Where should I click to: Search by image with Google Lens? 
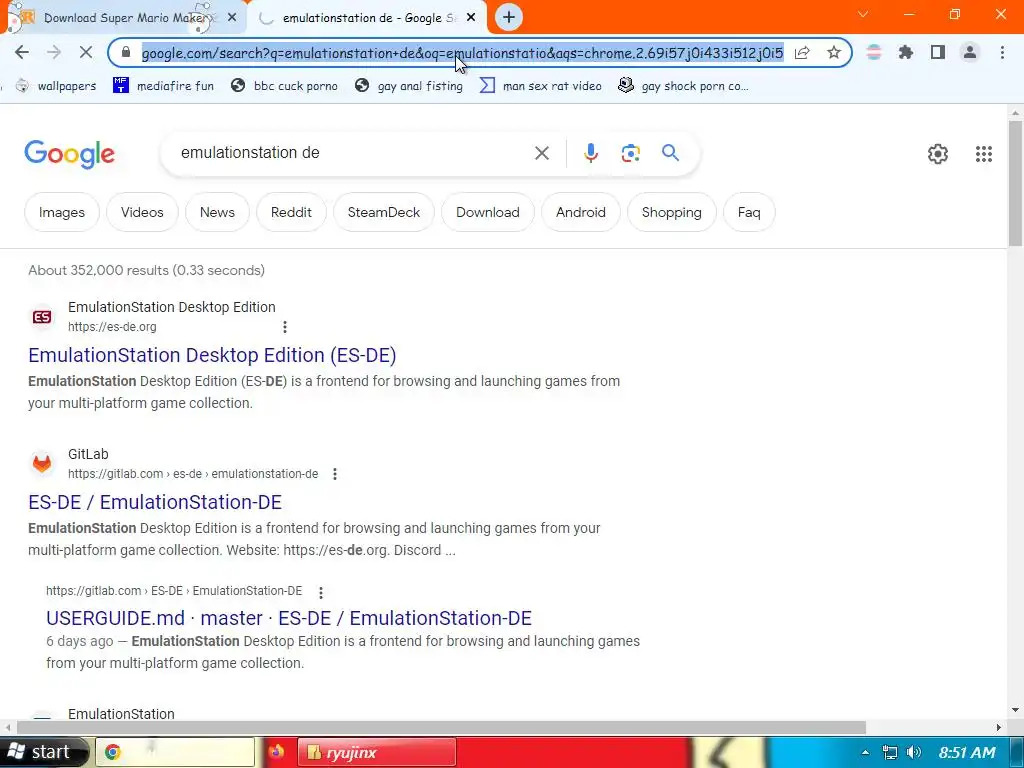(x=630, y=153)
